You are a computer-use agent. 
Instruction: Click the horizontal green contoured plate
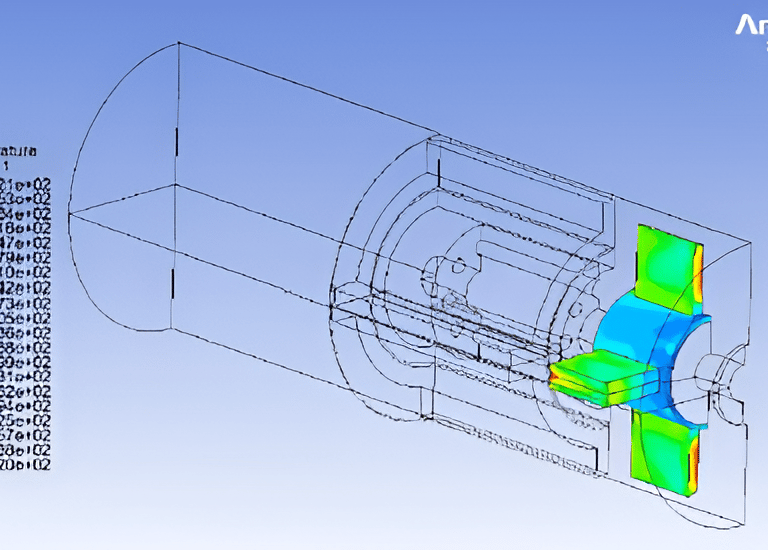pyautogui.click(x=602, y=378)
